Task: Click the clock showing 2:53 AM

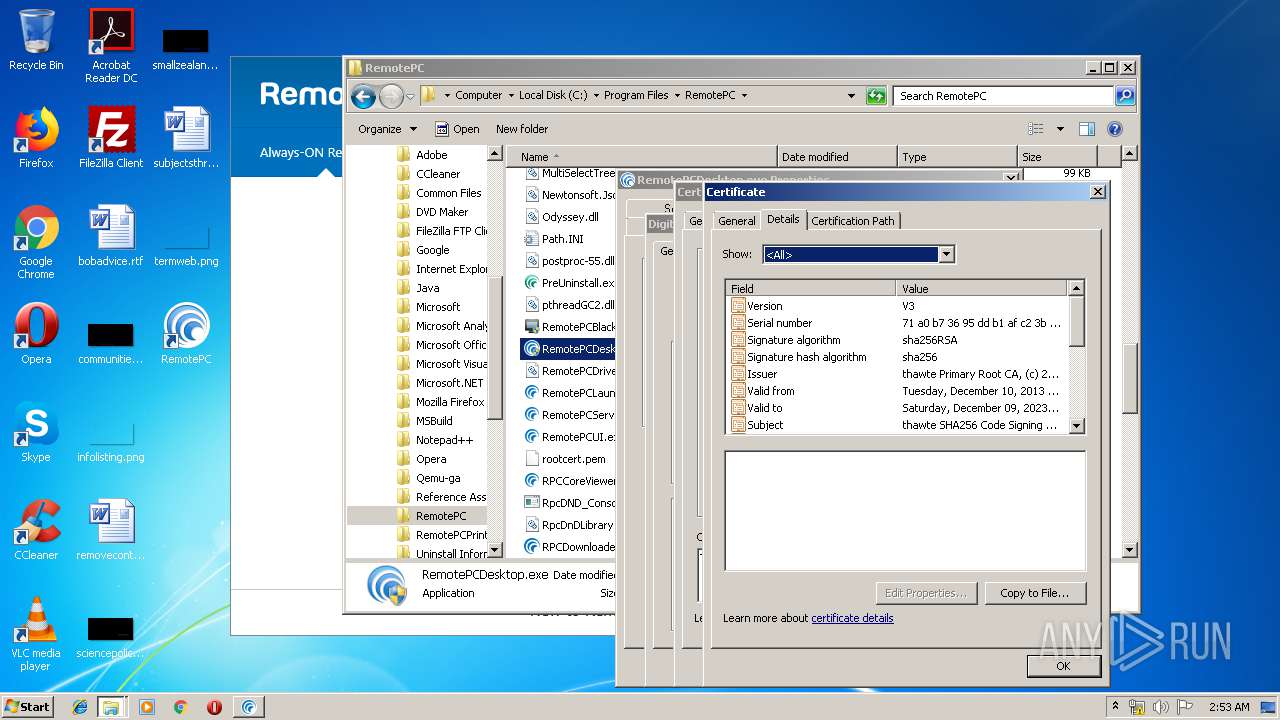Action: (x=1228, y=707)
